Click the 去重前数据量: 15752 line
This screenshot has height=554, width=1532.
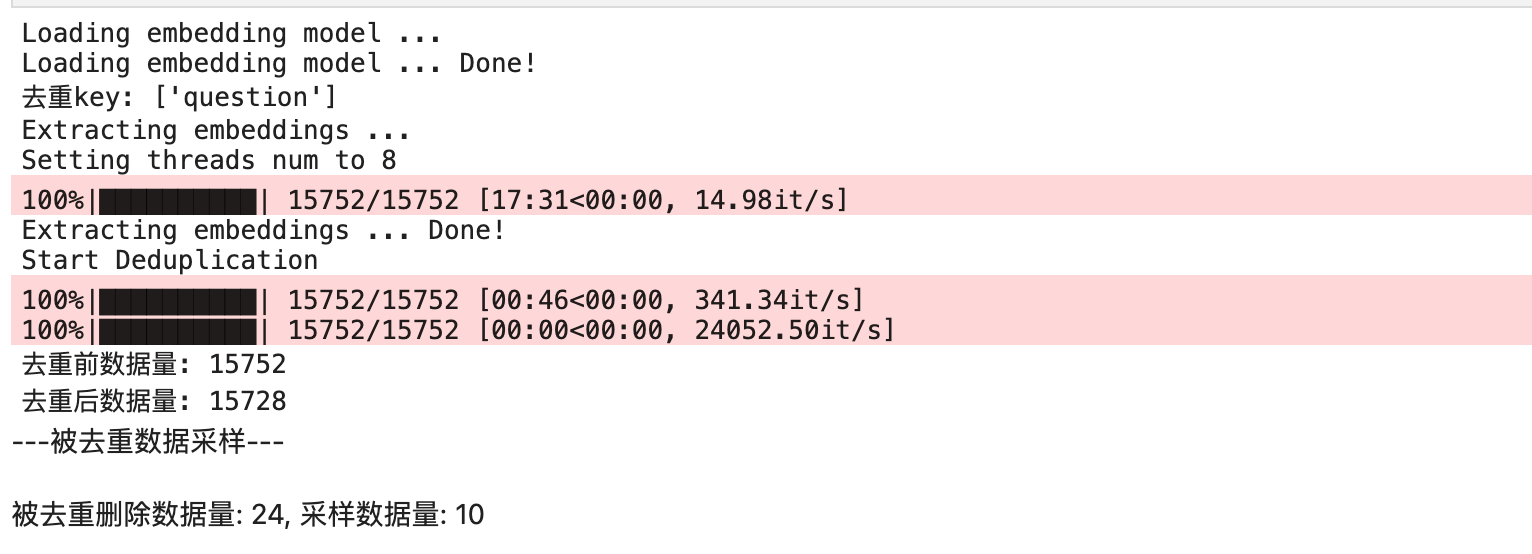[154, 364]
